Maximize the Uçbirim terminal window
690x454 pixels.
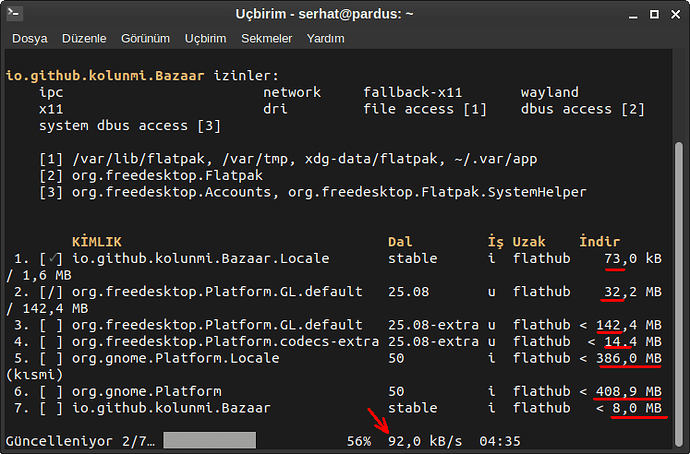tap(654, 15)
